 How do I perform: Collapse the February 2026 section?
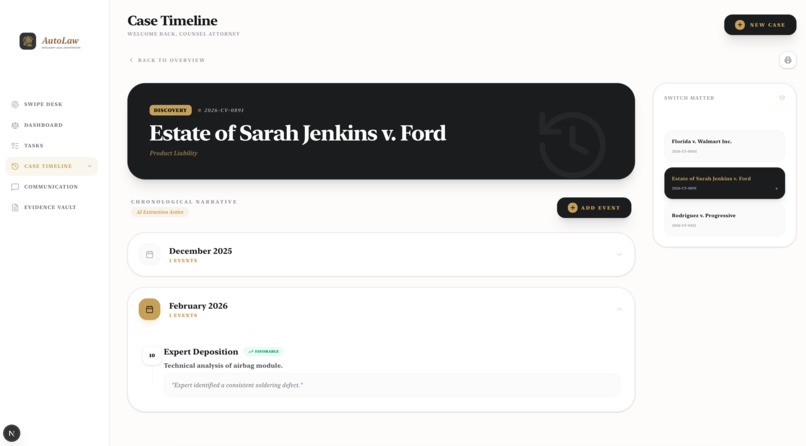click(x=619, y=309)
